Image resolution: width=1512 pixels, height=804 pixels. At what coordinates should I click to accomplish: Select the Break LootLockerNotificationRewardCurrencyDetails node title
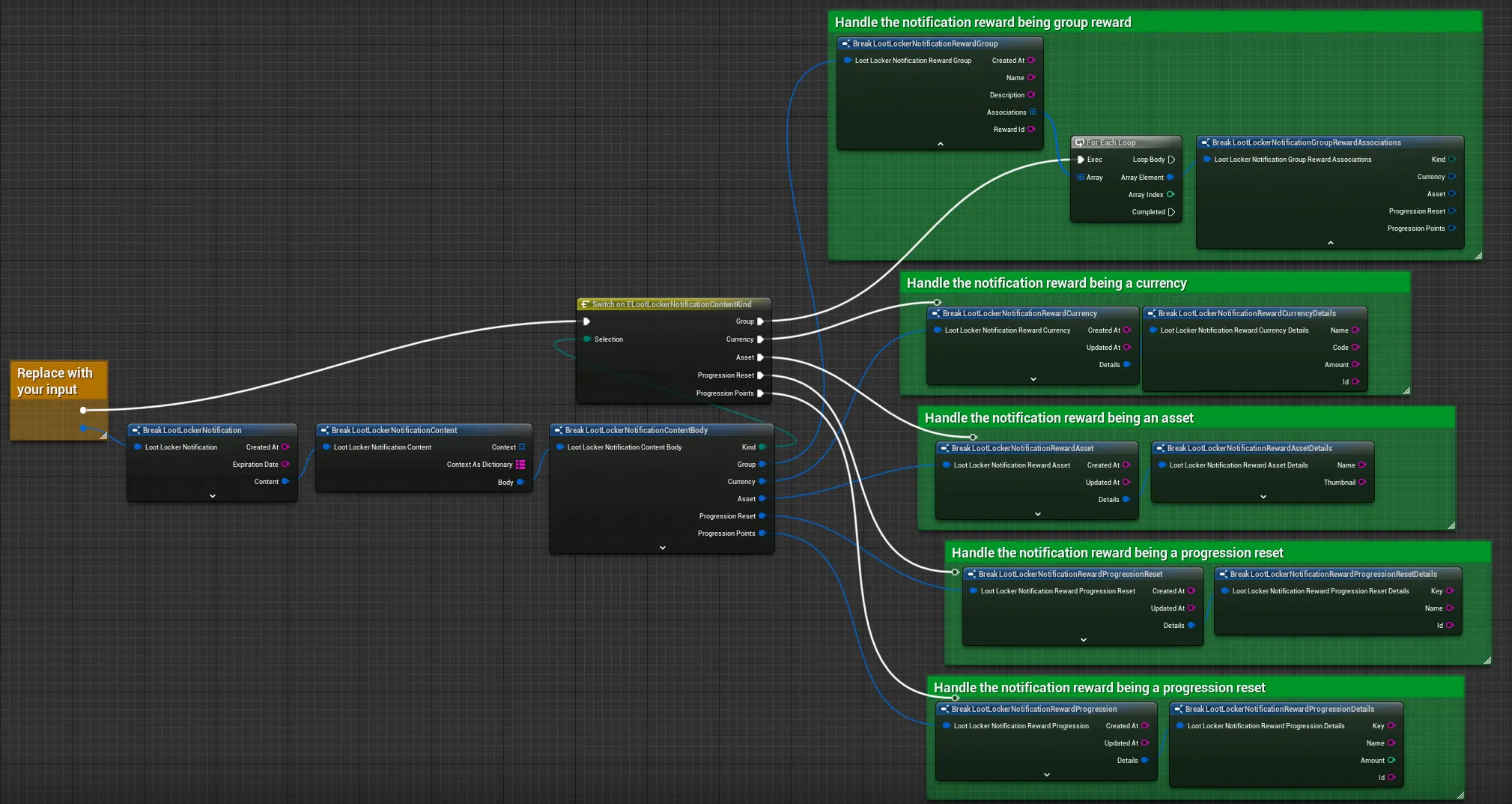click(x=1247, y=313)
